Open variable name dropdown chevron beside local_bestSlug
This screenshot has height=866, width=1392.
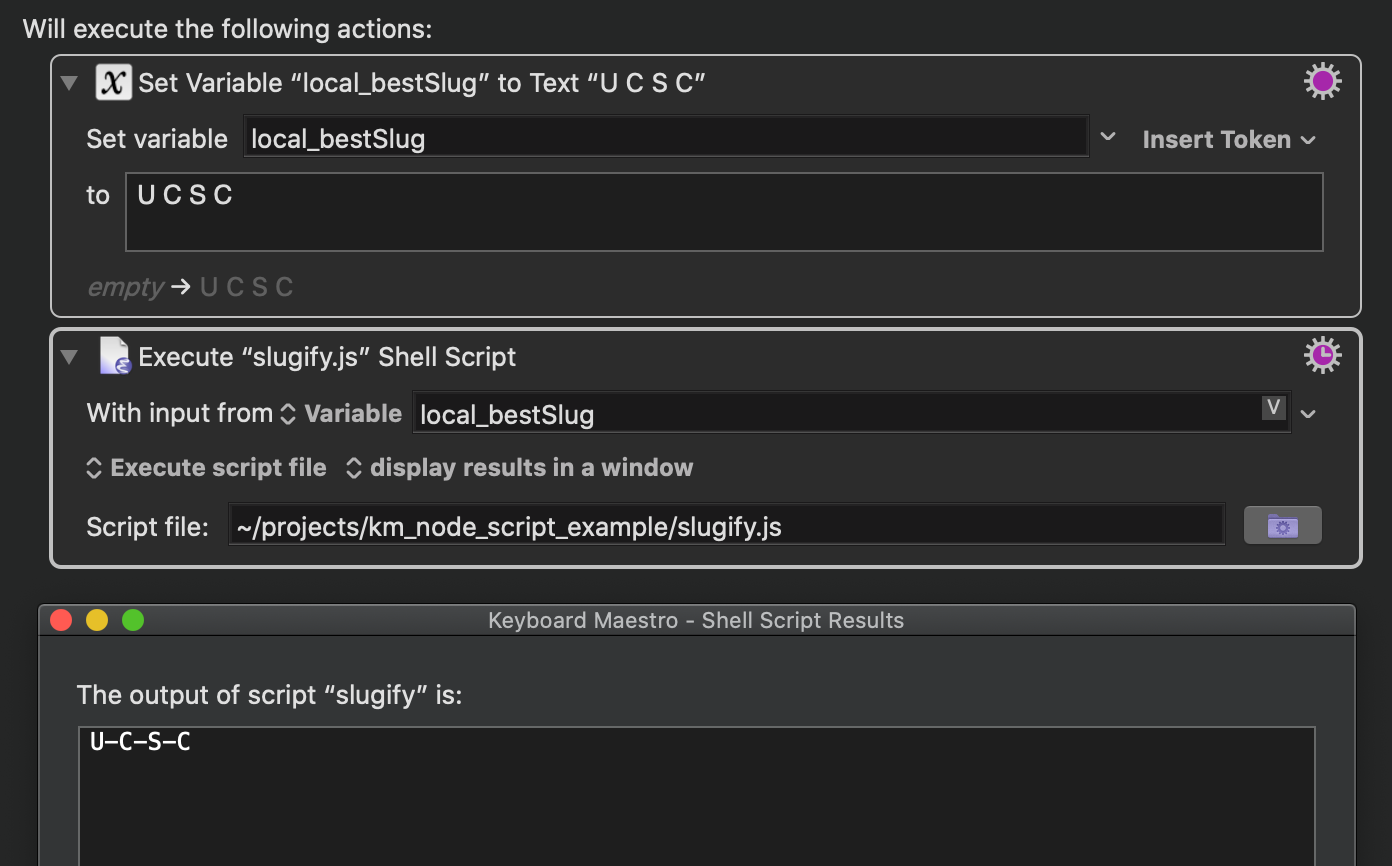pyautogui.click(x=1108, y=137)
